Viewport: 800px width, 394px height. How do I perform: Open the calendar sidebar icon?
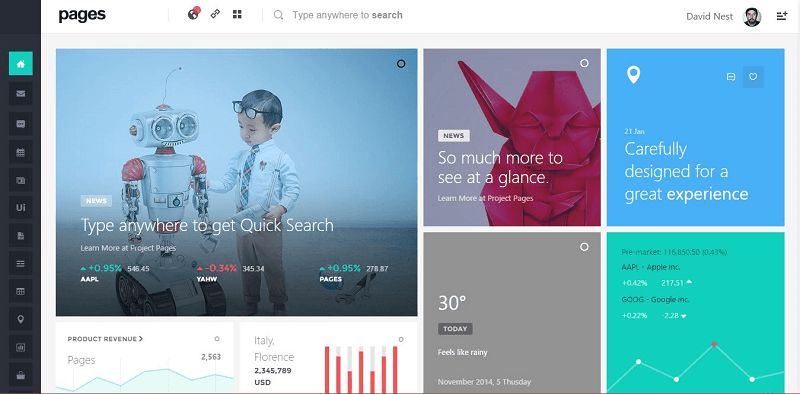pyautogui.click(x=20, y=152)
